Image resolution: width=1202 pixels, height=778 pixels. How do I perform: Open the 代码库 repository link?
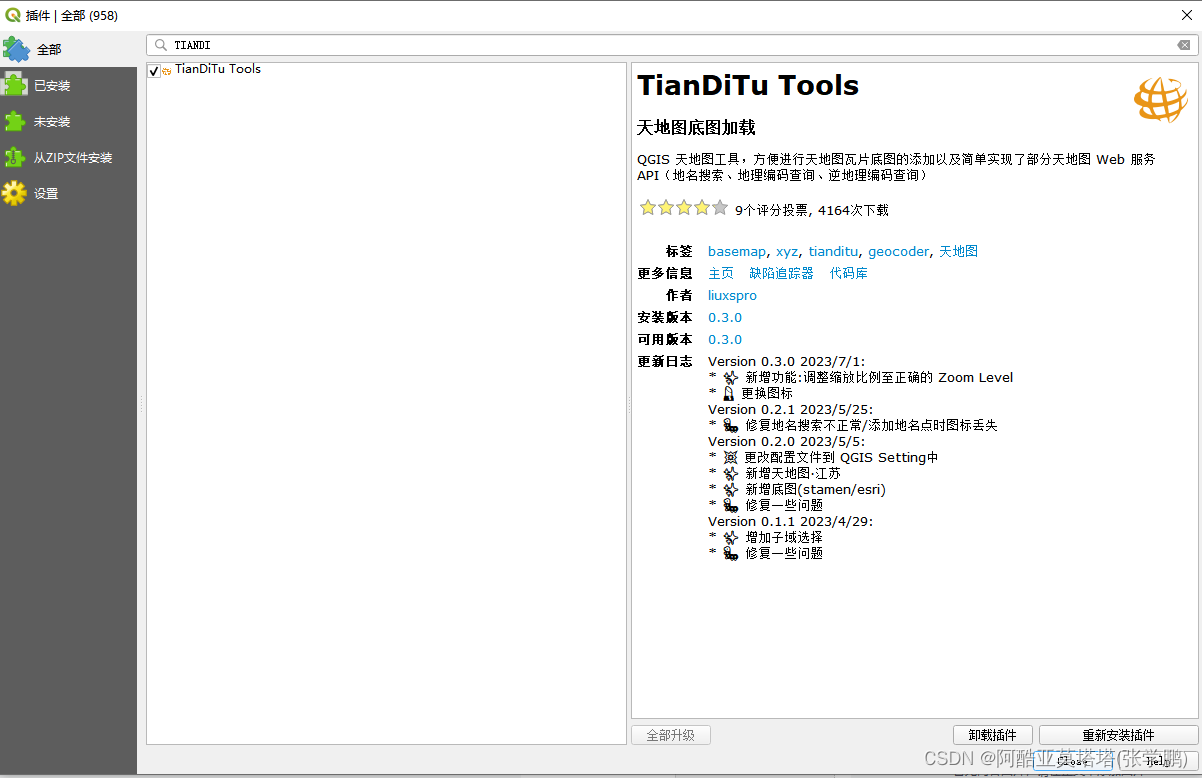pyautogui.click(x=848, y=273)
